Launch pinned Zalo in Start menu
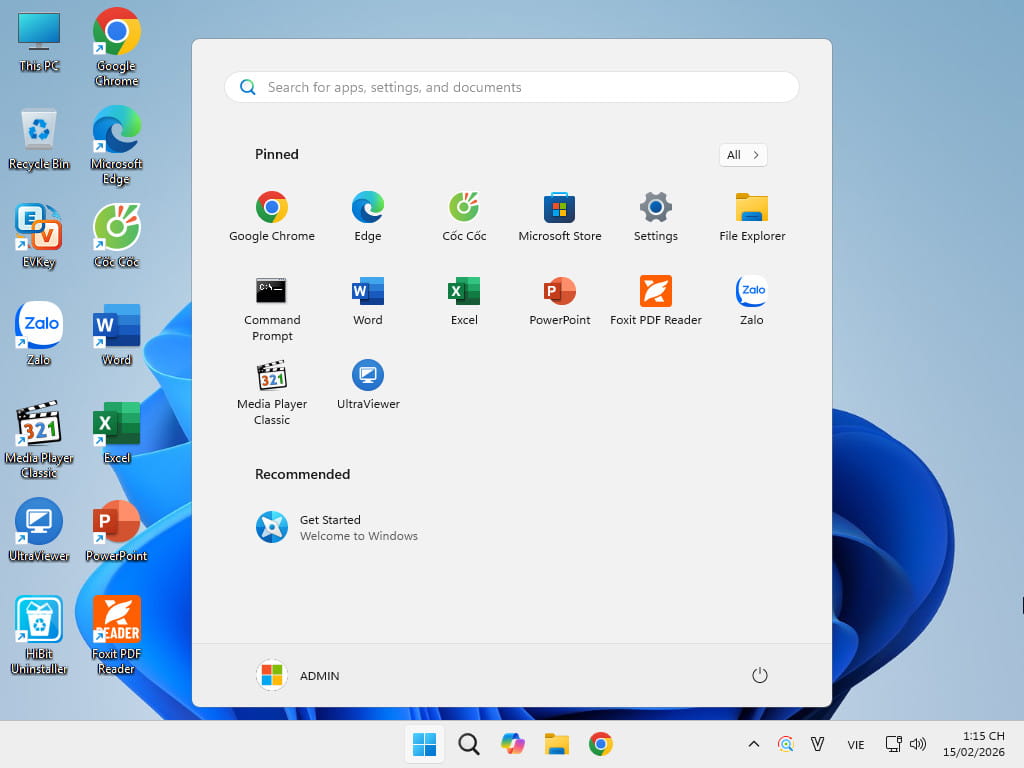Image resolution: width=1024 pixels, height=768 pixels. 752,300
